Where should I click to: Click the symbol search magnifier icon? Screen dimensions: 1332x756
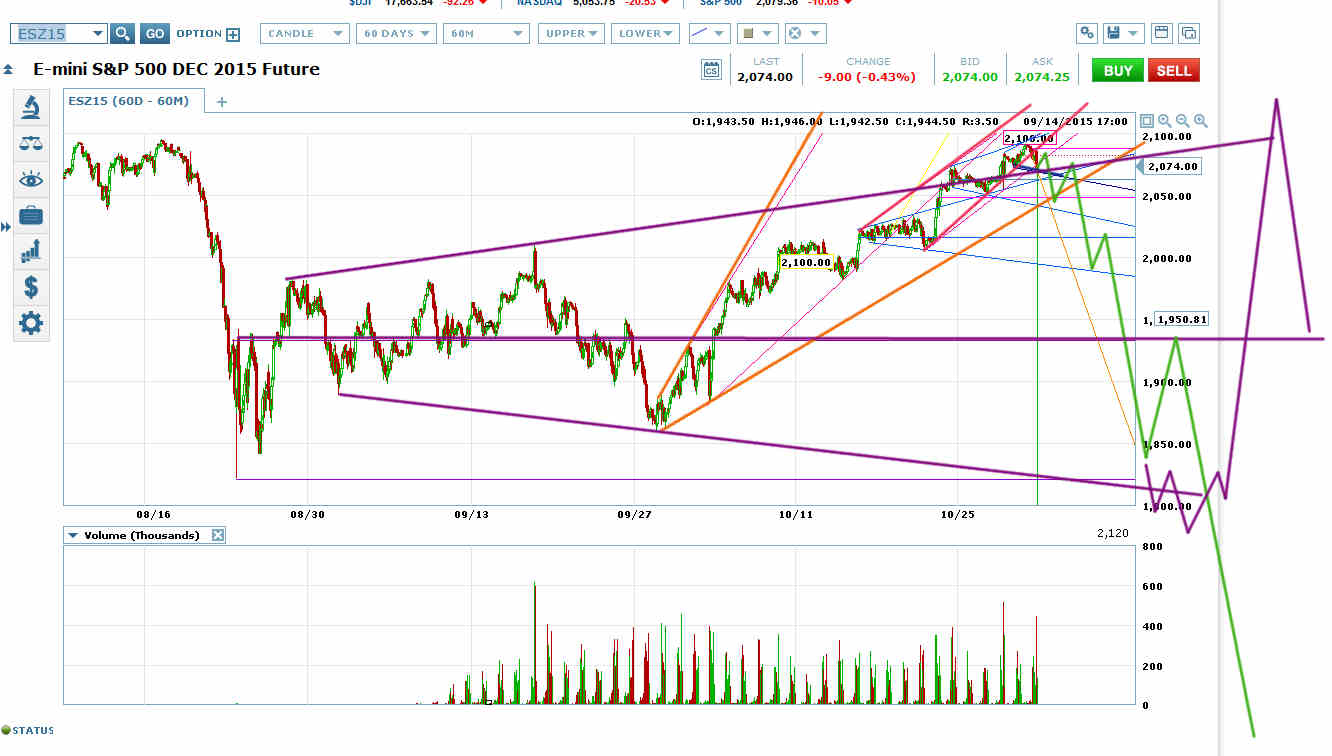[122, 33]
